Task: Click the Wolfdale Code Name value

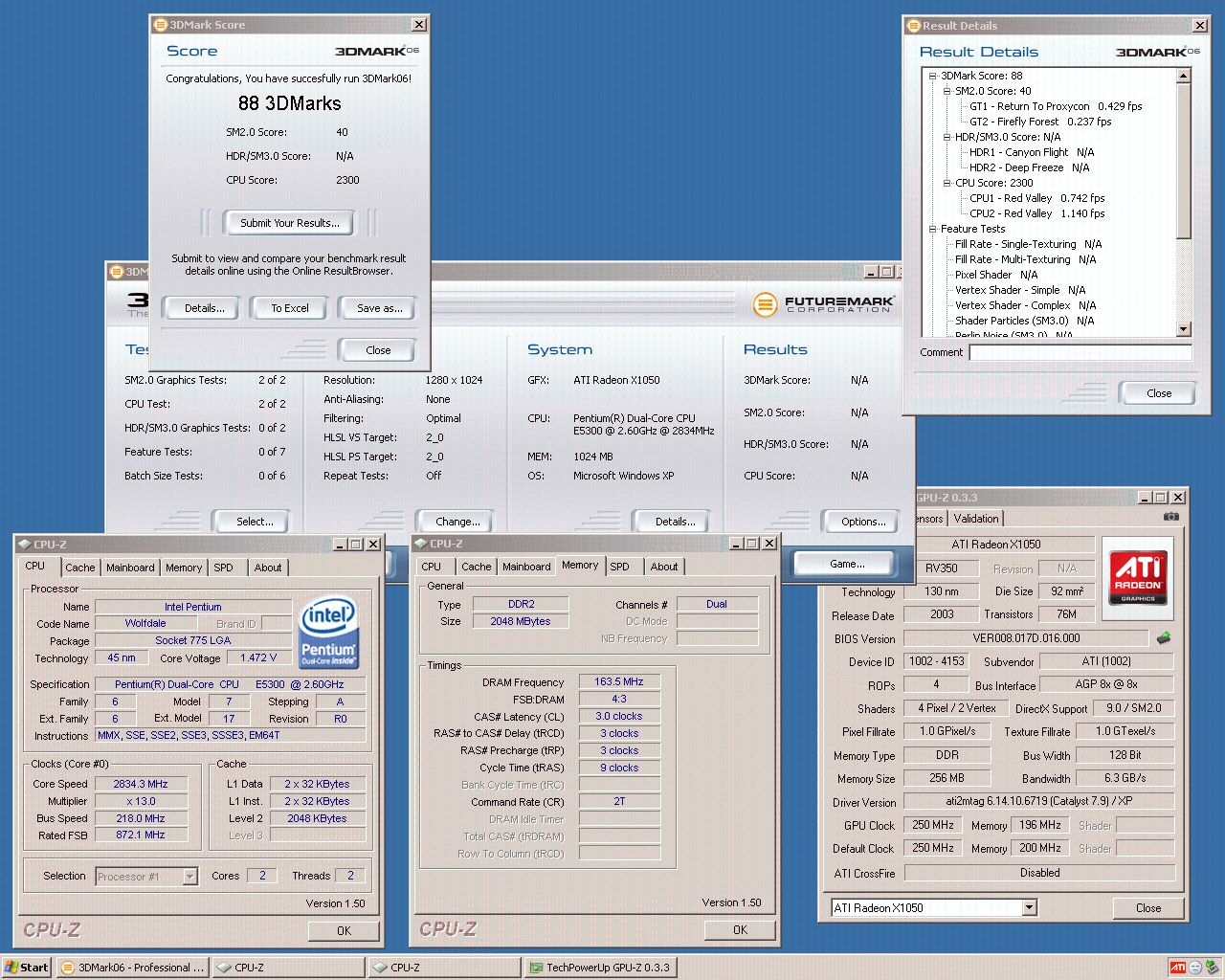Action: (x=145, y=624)
